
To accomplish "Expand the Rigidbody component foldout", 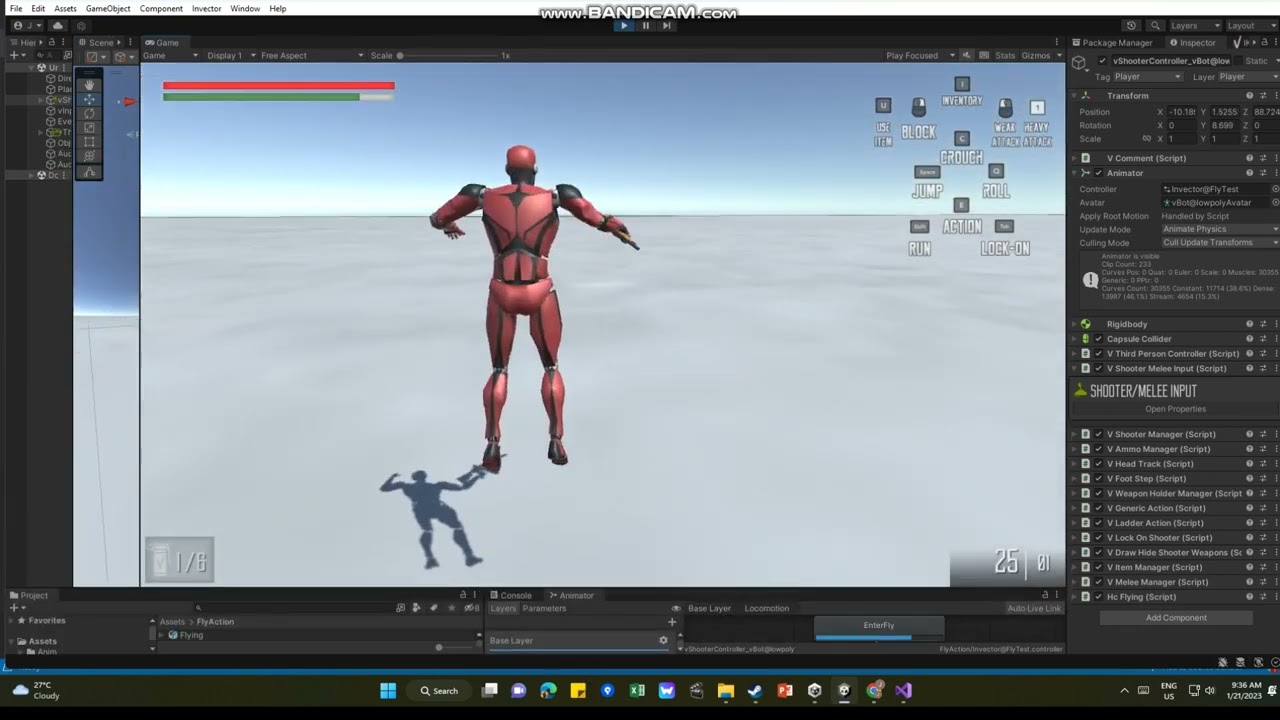I will [x=1075, y=324].
